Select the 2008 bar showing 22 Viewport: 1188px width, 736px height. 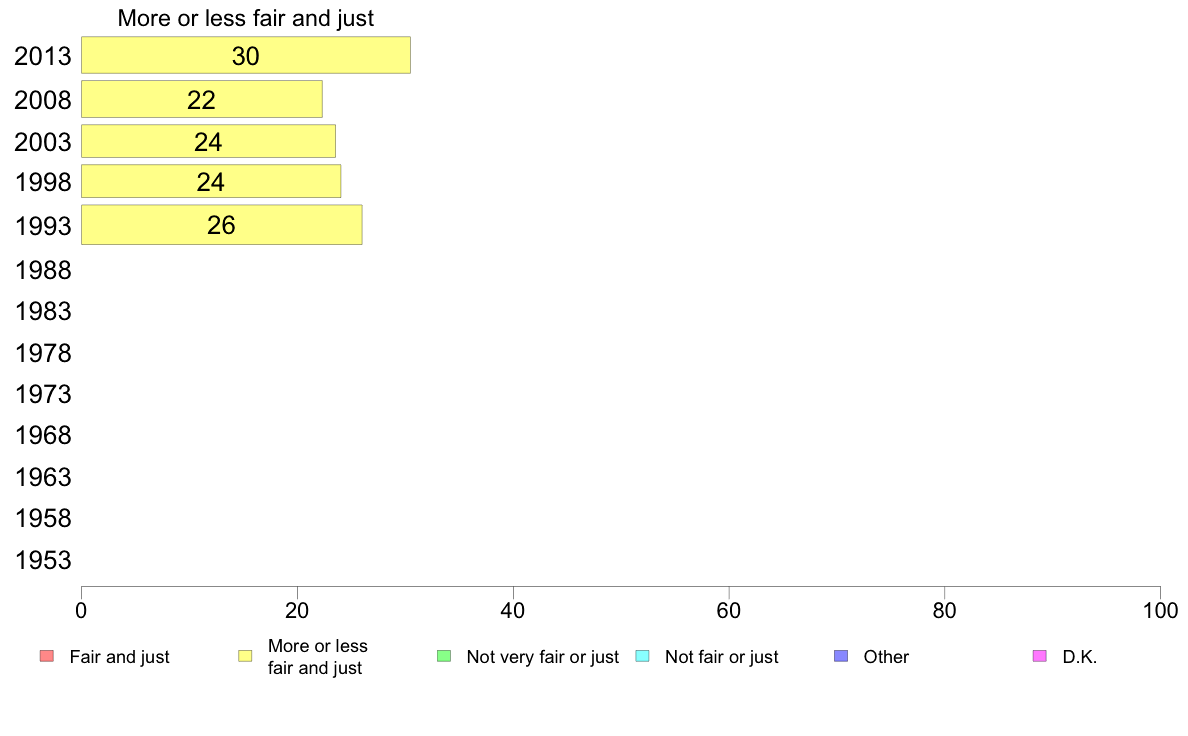pyautogui.click(x=202, y=99)
